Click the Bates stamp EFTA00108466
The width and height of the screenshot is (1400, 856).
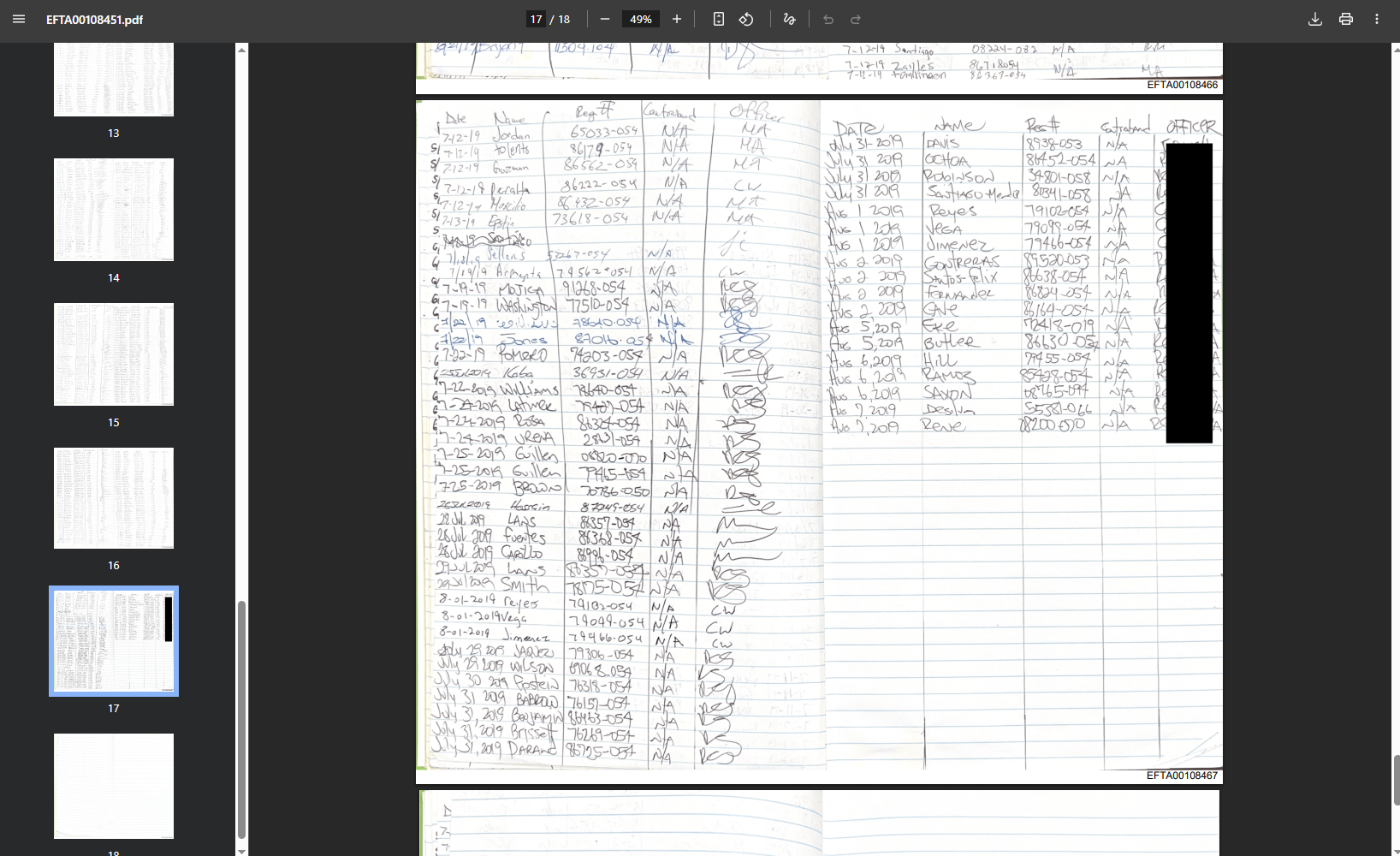tap(1182, 85)
